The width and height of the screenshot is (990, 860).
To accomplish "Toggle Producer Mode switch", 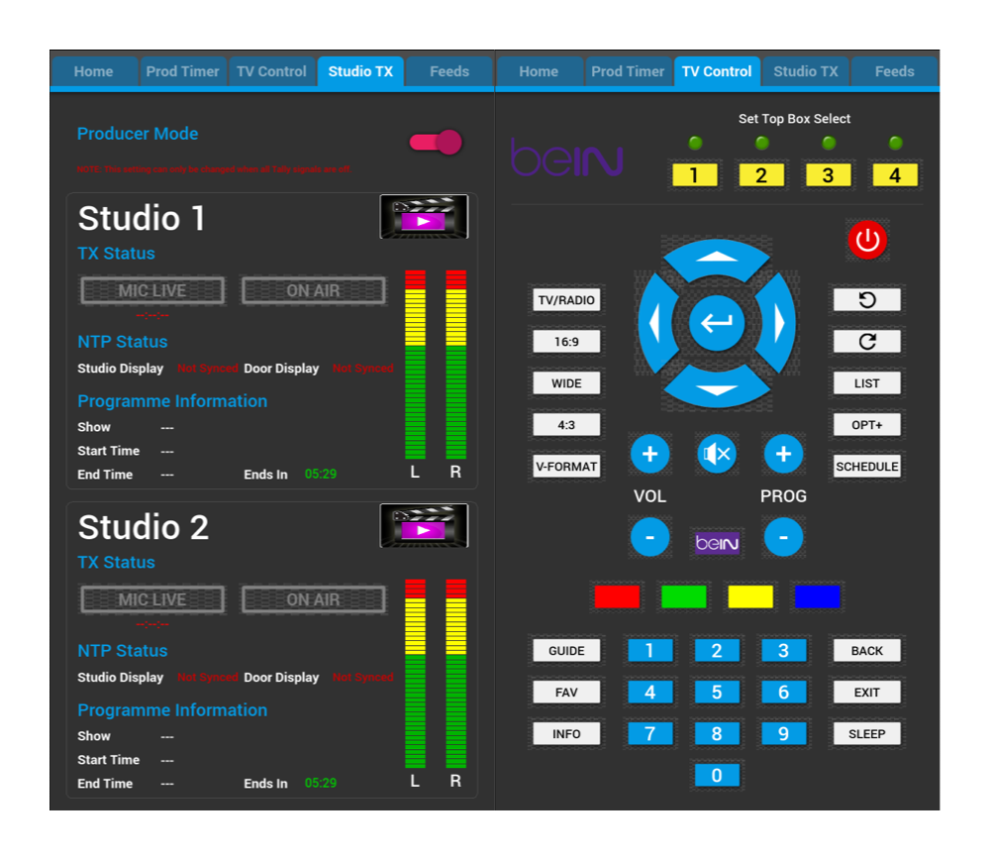I will coord(434,143).
